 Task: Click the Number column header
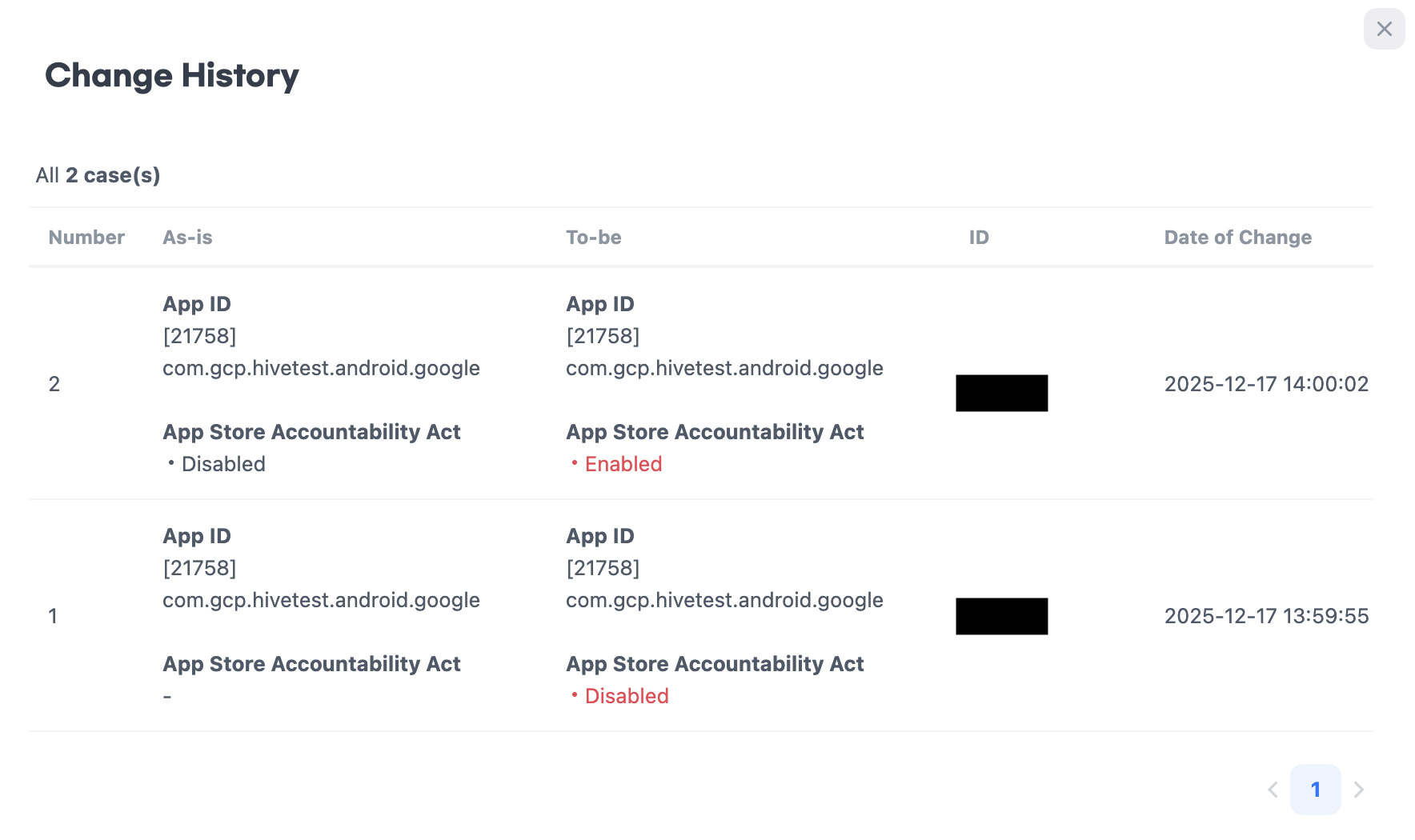coord(86,238)
